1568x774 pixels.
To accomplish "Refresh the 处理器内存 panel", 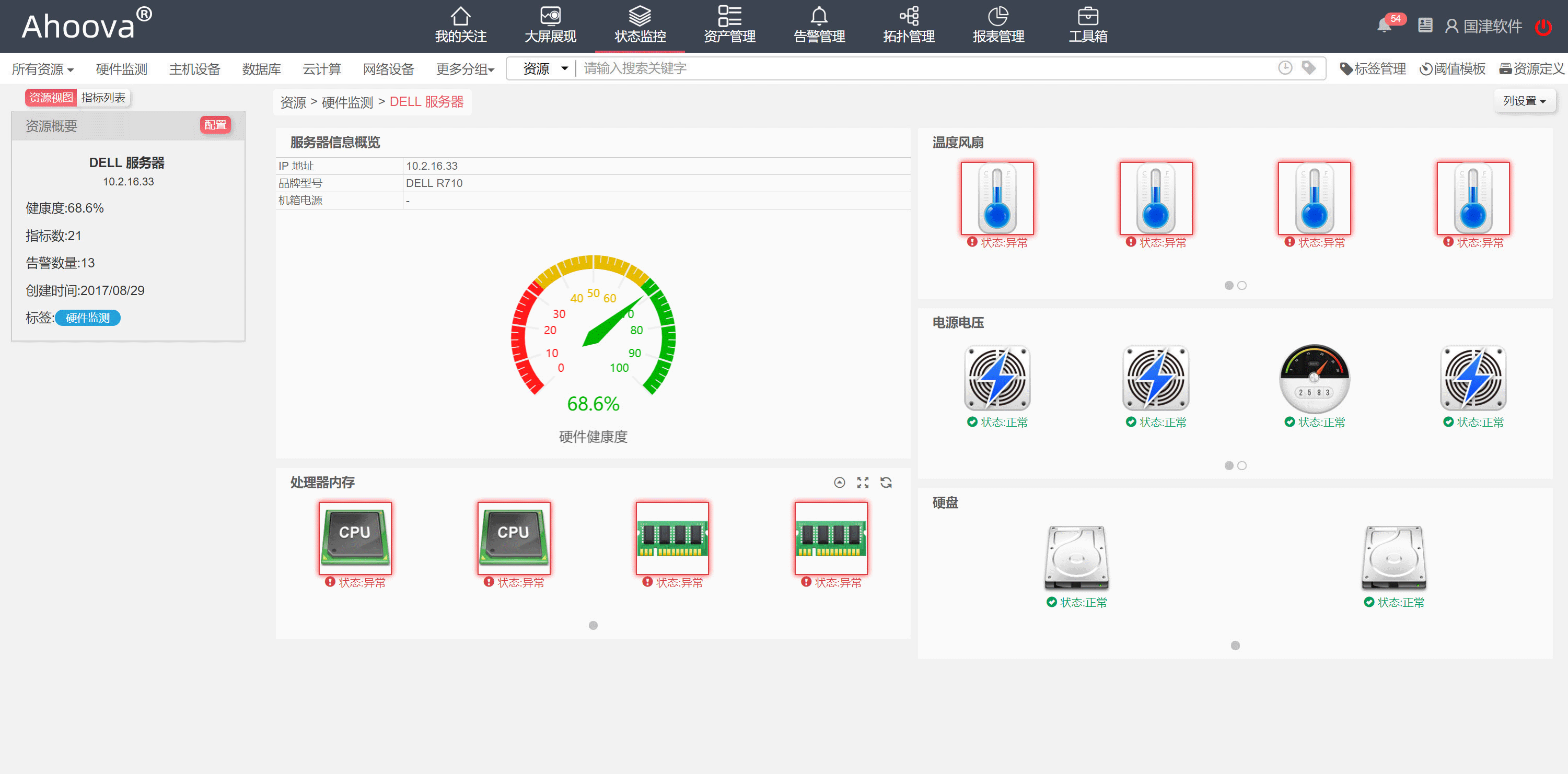I will pos(886,483).
